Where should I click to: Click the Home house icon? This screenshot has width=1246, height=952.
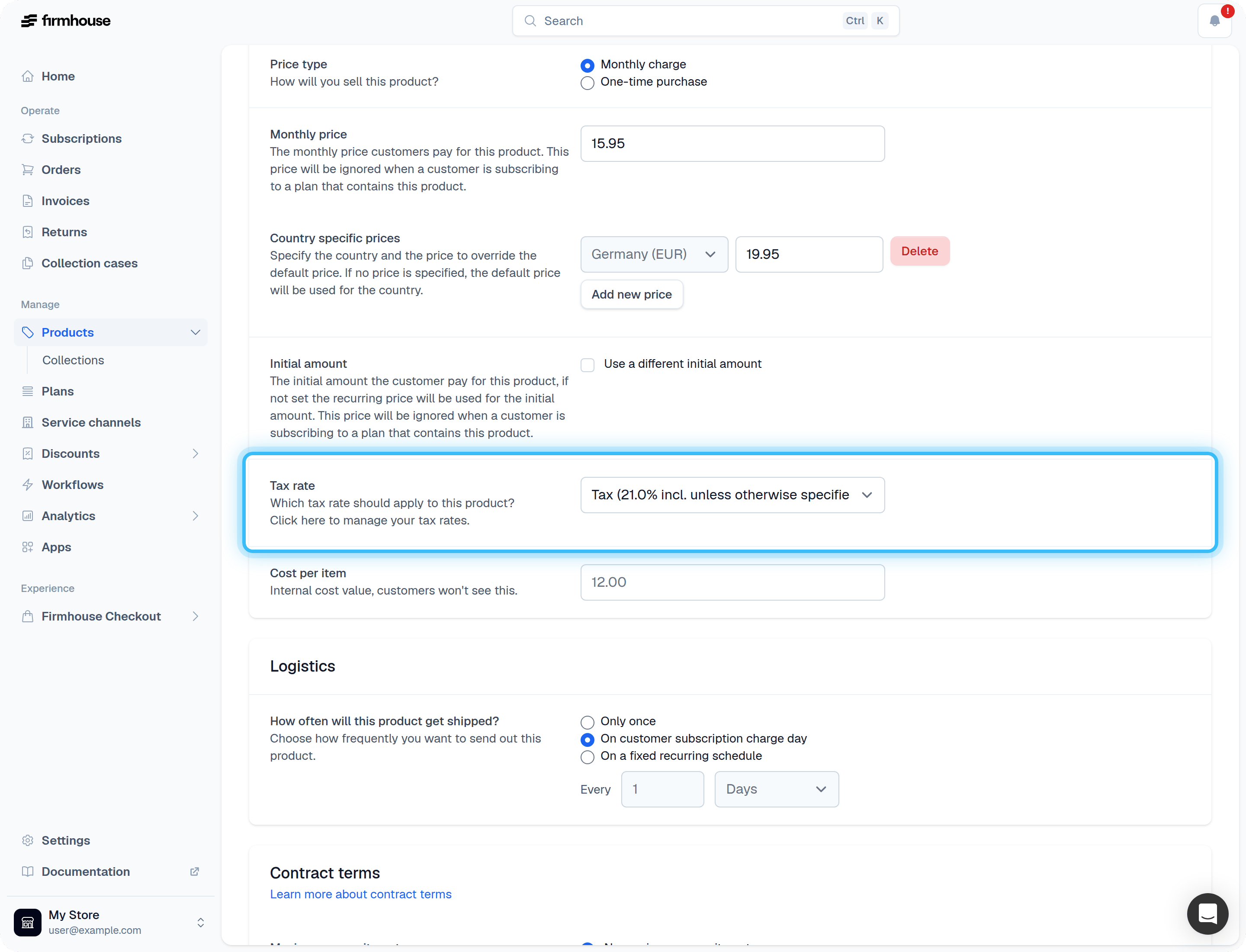point(28,76)
